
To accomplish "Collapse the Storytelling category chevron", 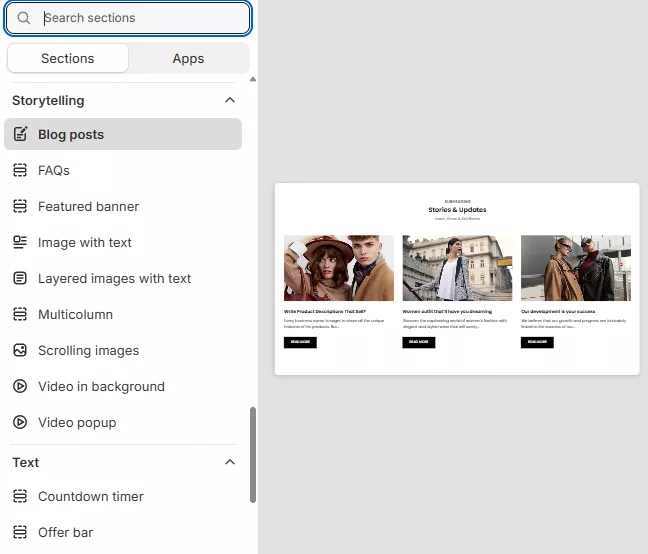I will click(x=230, y=100).
